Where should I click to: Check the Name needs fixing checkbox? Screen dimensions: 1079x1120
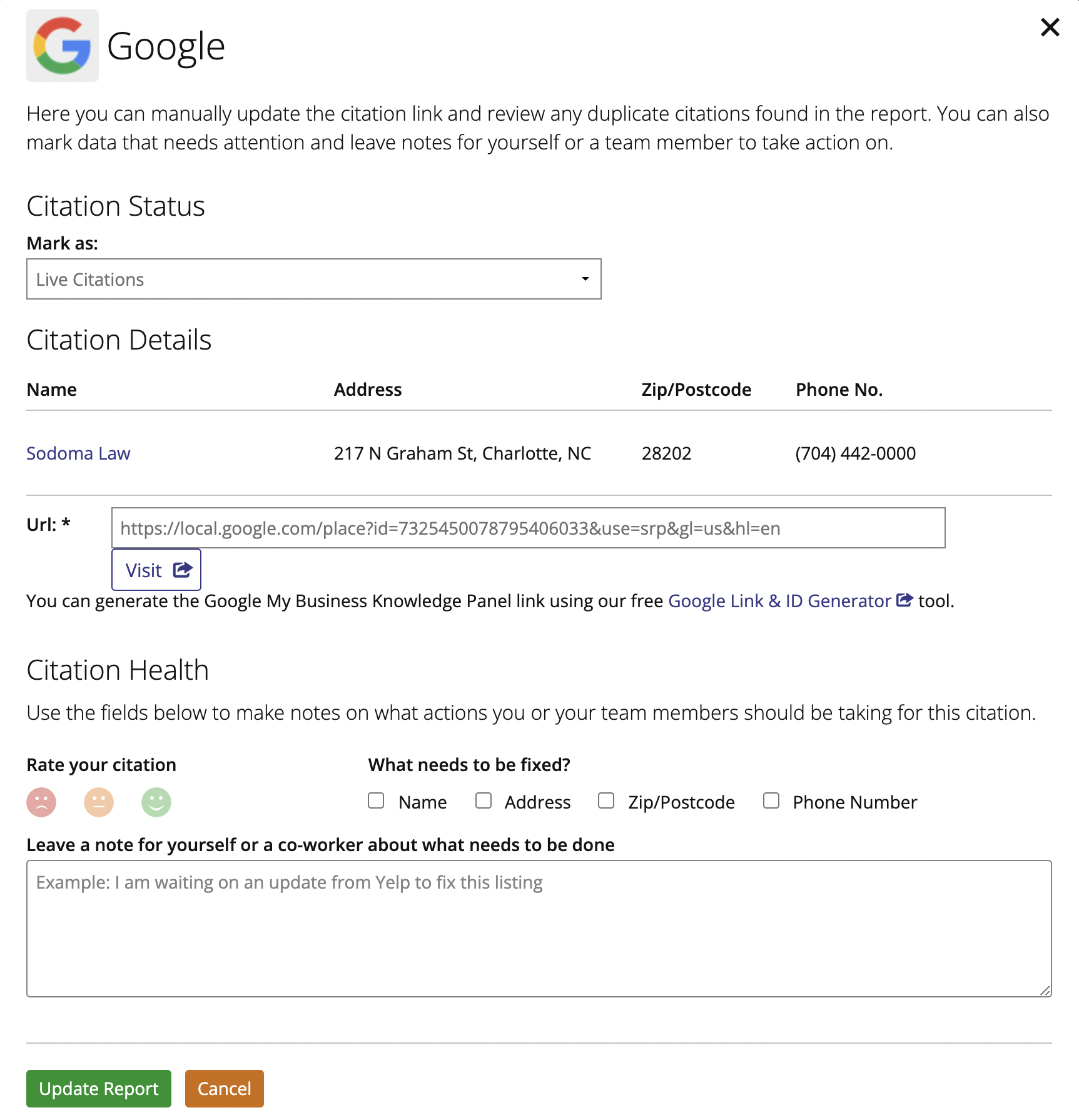coord(376,800)
